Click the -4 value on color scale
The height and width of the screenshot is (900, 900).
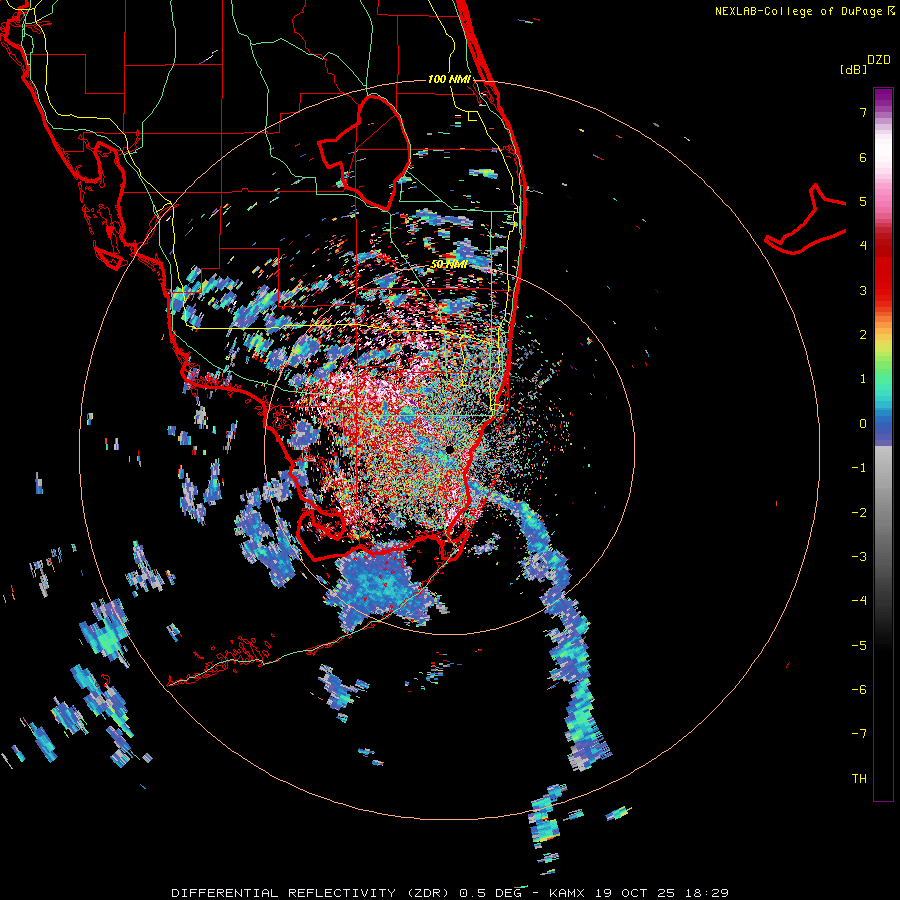859,601
